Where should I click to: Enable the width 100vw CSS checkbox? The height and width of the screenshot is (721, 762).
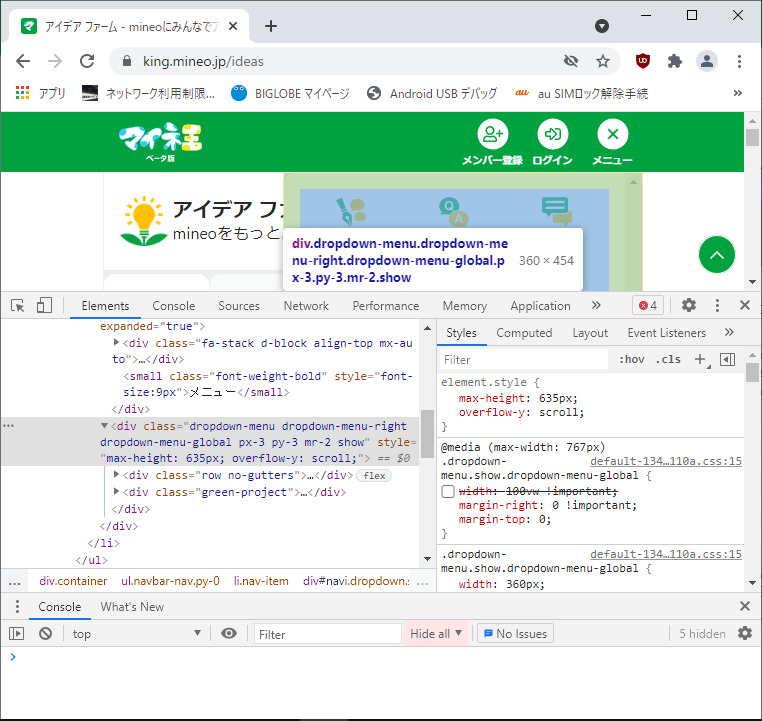pos(448,491)
